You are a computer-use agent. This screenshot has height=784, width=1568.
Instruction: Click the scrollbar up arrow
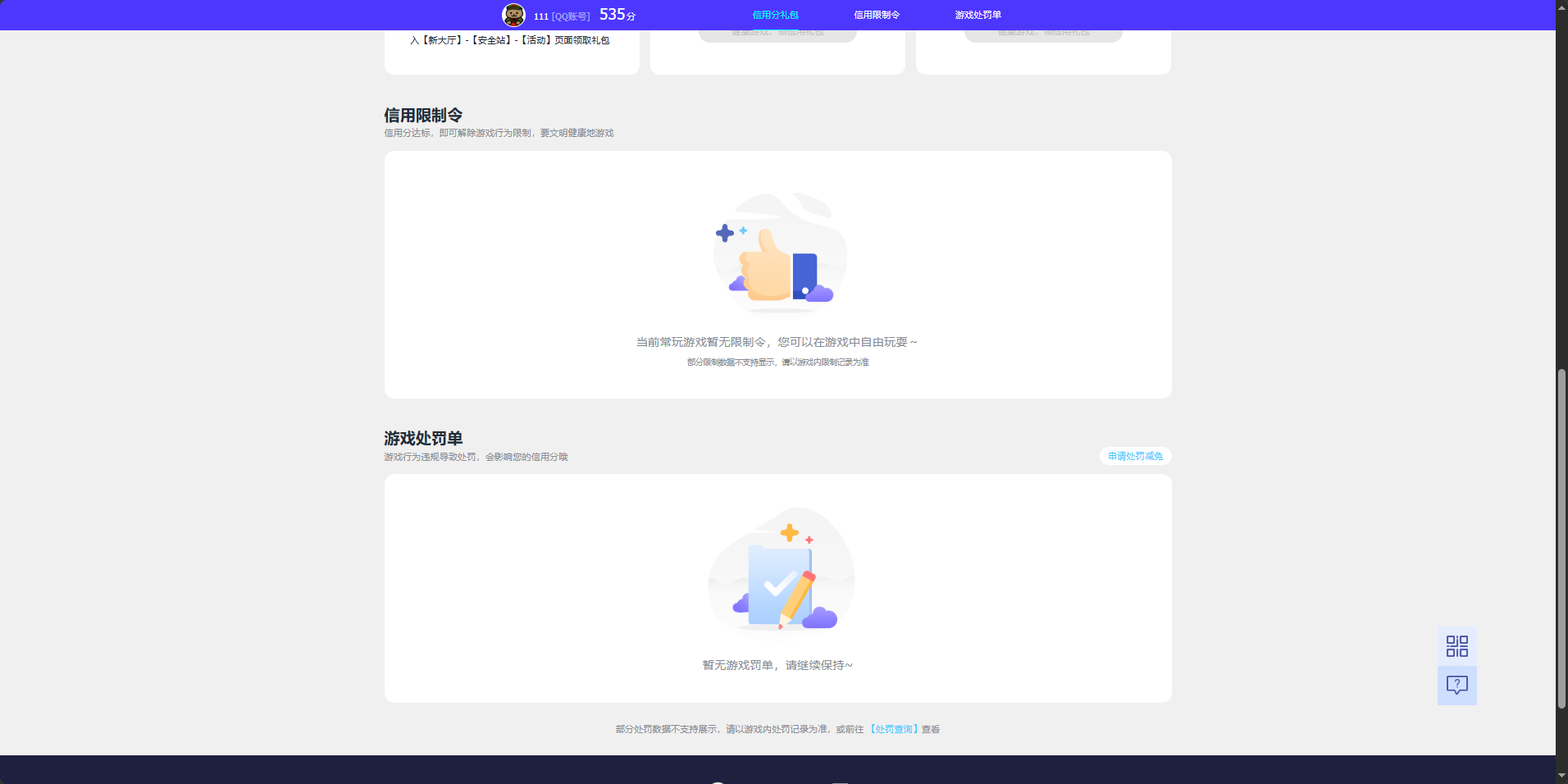click(1561, 7)
